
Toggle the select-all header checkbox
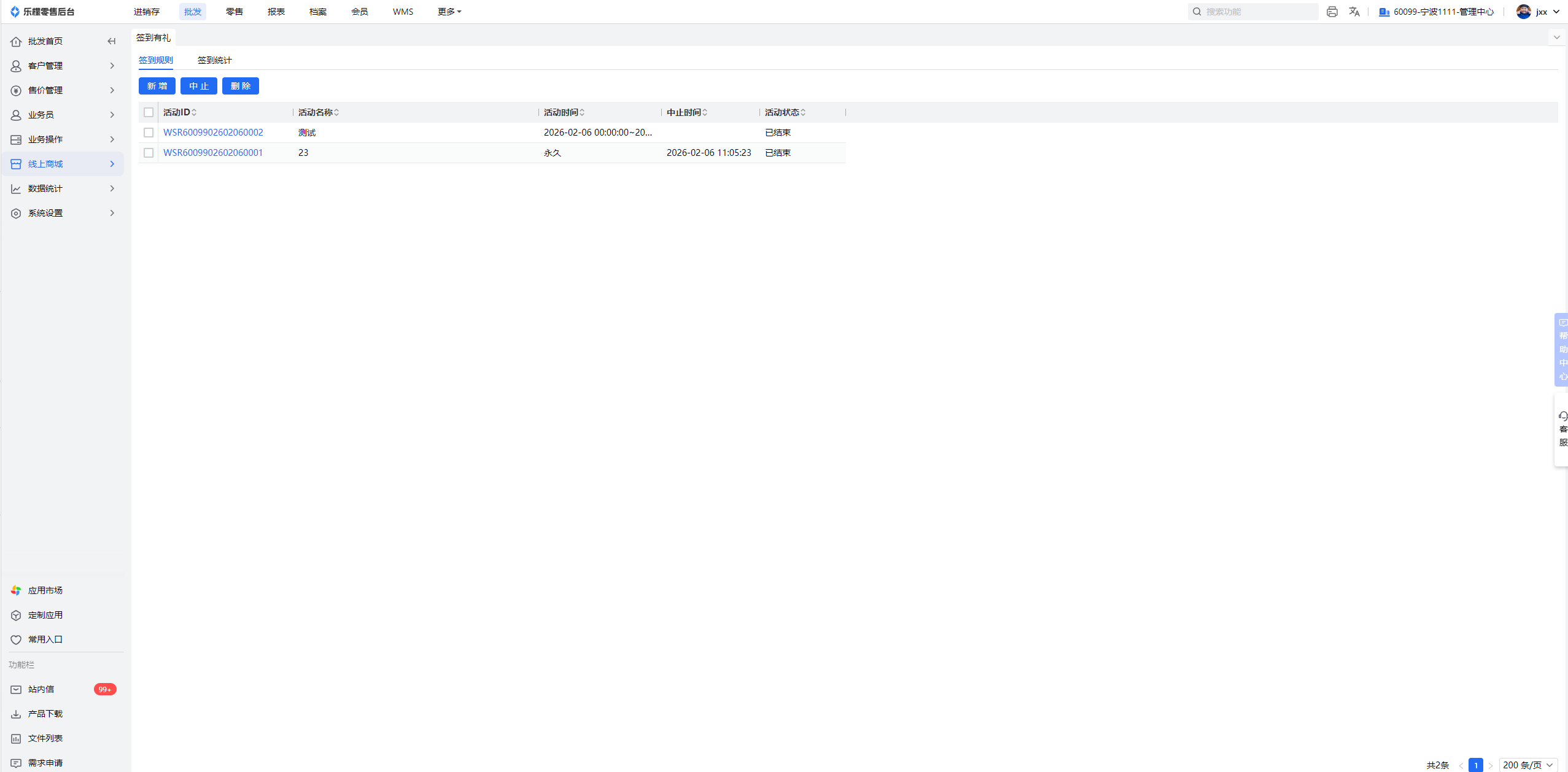coord(149,112)
